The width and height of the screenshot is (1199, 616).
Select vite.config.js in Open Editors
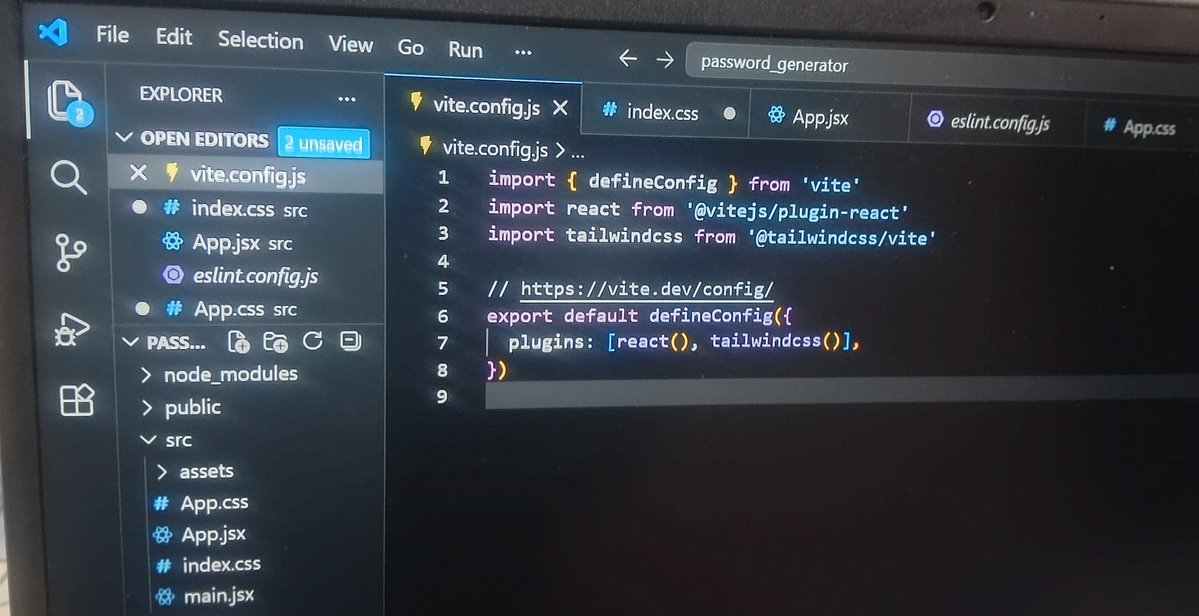point(249,176)
